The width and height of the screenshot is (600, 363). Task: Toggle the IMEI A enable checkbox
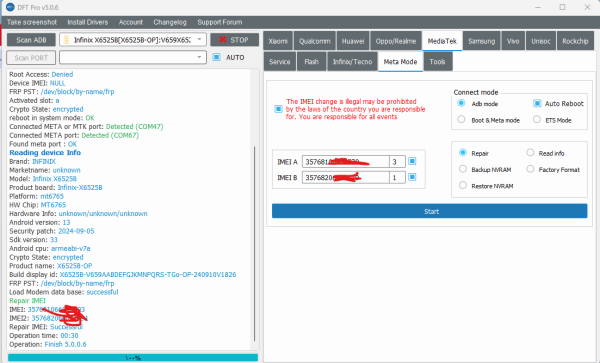click(412, 161)
